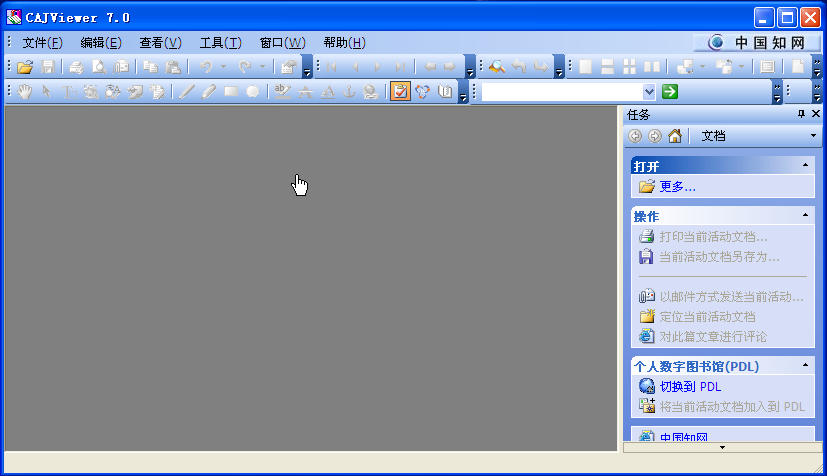This screenshot has height=476, width=827.
Task: Click the 打印当前活动文档... item
Action: [x=713, y=237]
